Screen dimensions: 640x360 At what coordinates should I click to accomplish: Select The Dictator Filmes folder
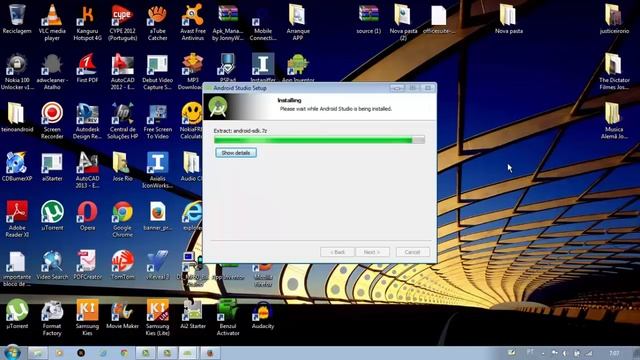614,72
